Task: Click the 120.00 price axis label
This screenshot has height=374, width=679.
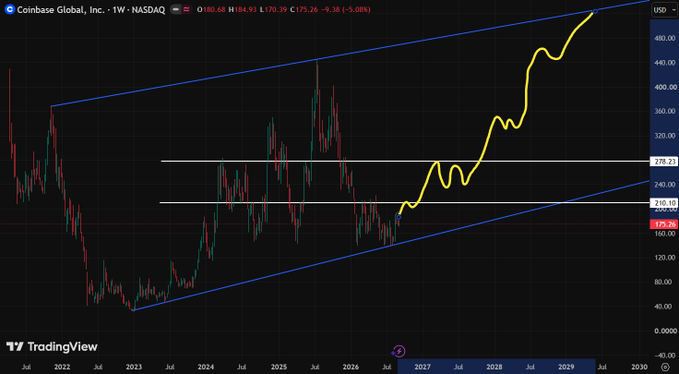Action: click(x=666, y=258)
